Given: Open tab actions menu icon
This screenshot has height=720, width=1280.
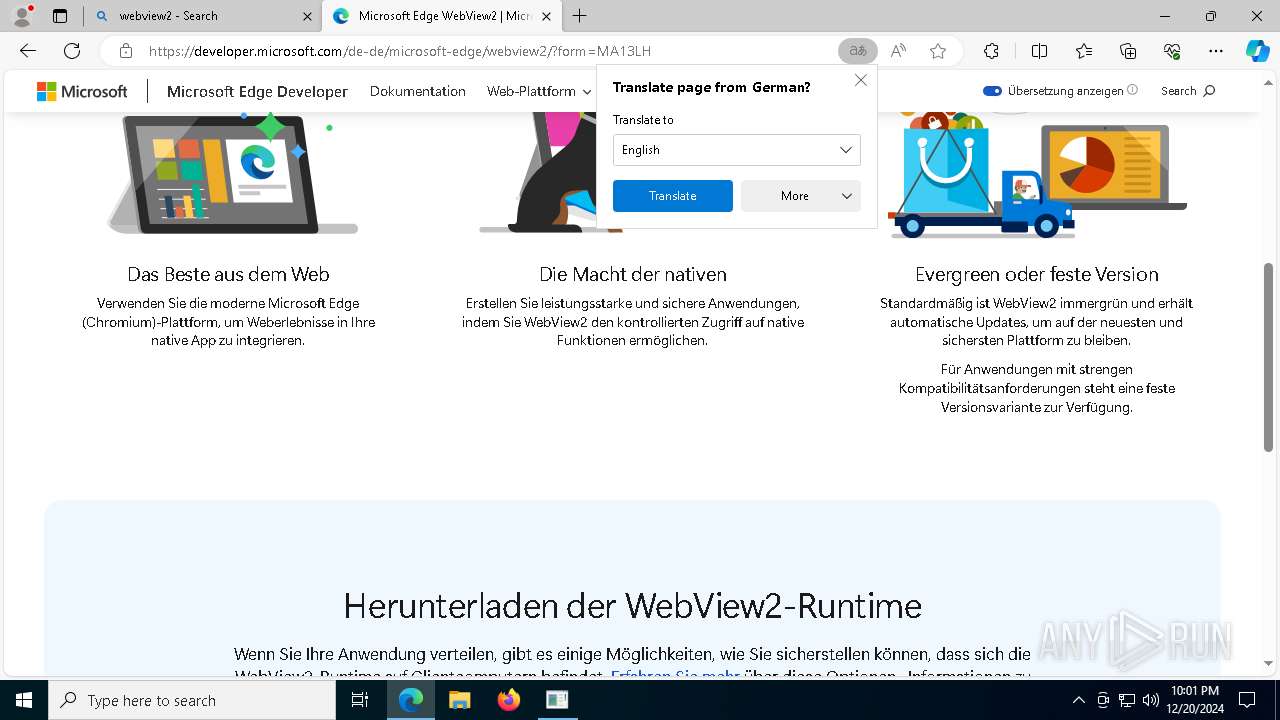Looking at the screenshot, I should coord(60,16).
